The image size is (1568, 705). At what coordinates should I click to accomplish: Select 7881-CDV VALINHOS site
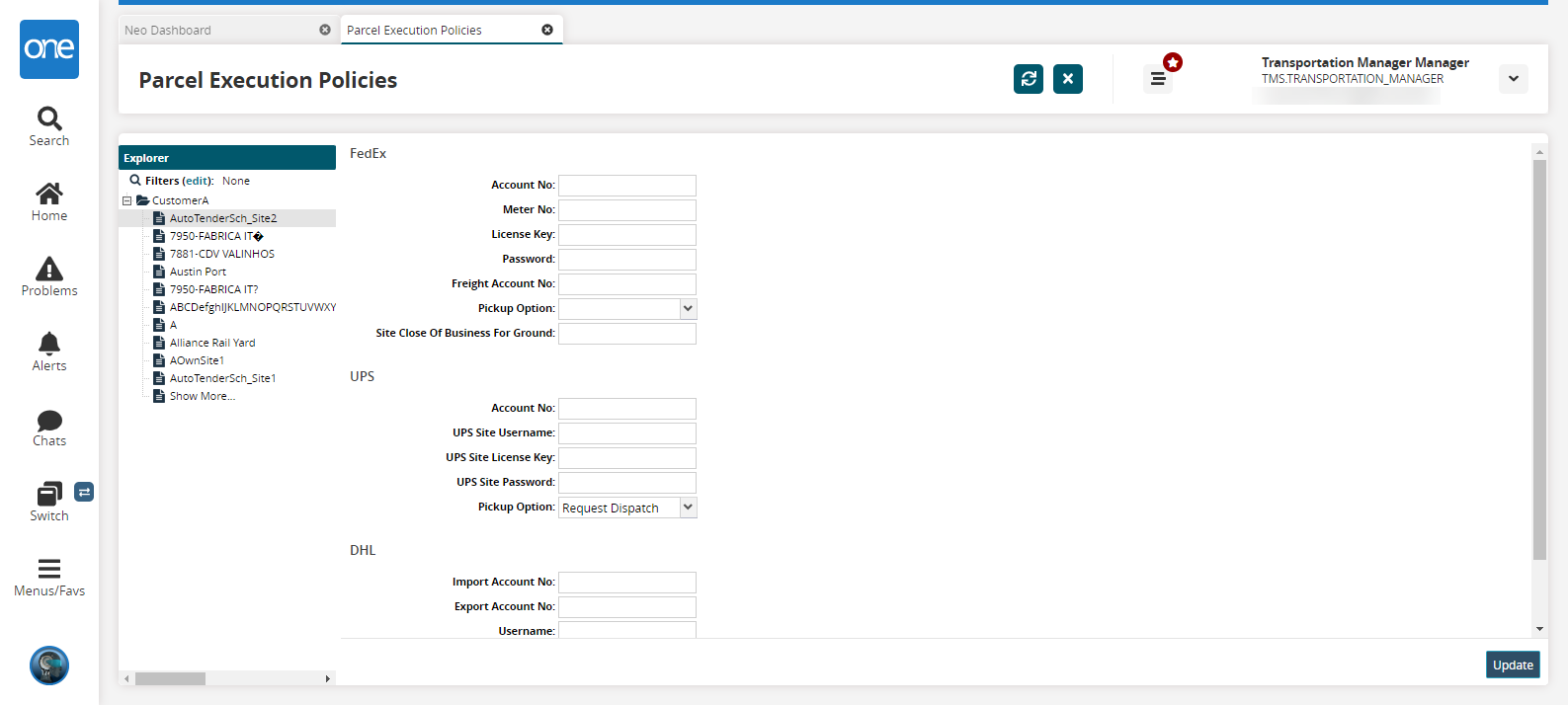point(222,254)
